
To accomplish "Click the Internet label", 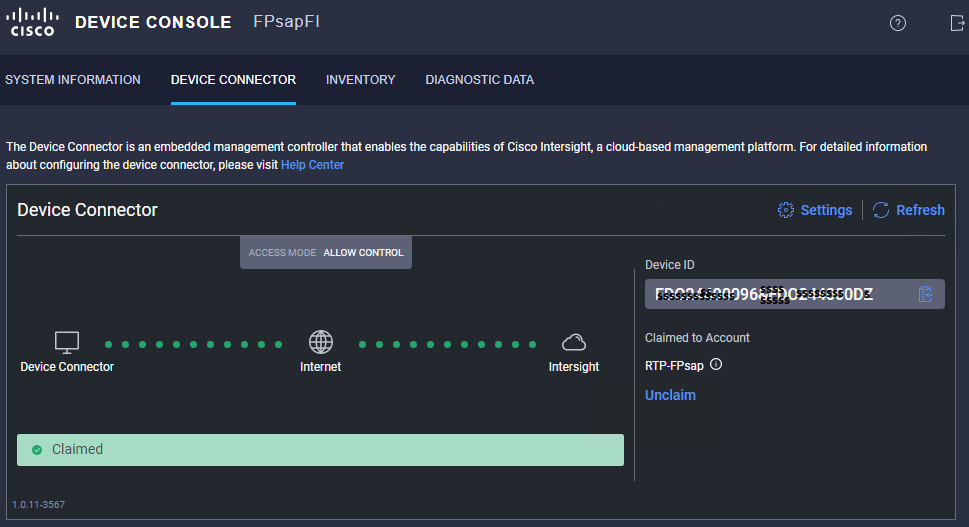I will point(321,367).
